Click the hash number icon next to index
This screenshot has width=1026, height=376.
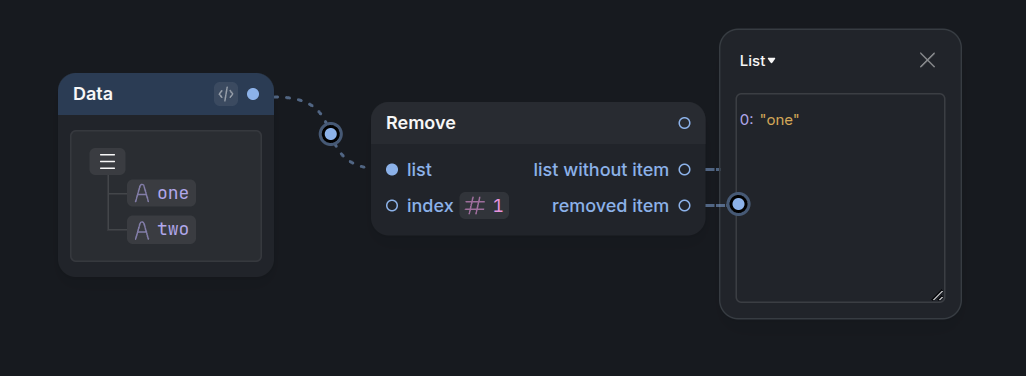pyautogui.click(x=474, y=206)
